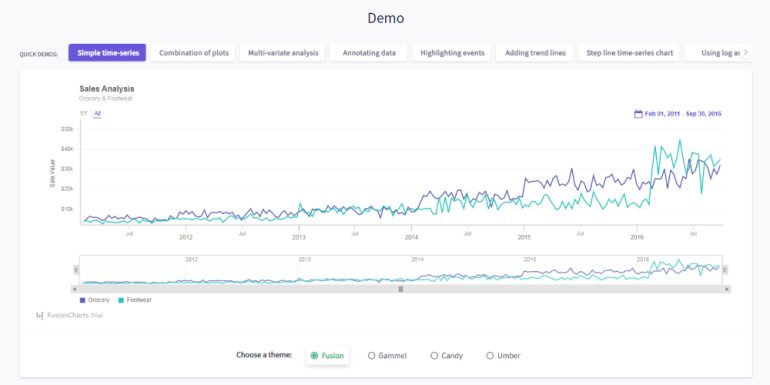The height and width of the screenshot is (385, 770).
Task: Select the Gammel theme radio button
Action: tap(371, 356)
